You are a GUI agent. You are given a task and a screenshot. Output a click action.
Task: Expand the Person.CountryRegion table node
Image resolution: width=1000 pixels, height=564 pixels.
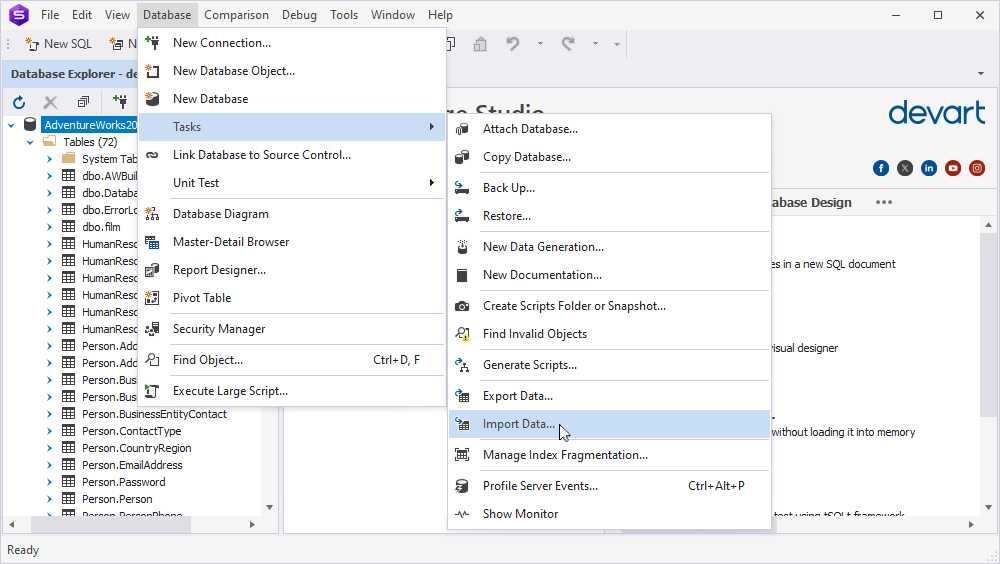[49, 449]
